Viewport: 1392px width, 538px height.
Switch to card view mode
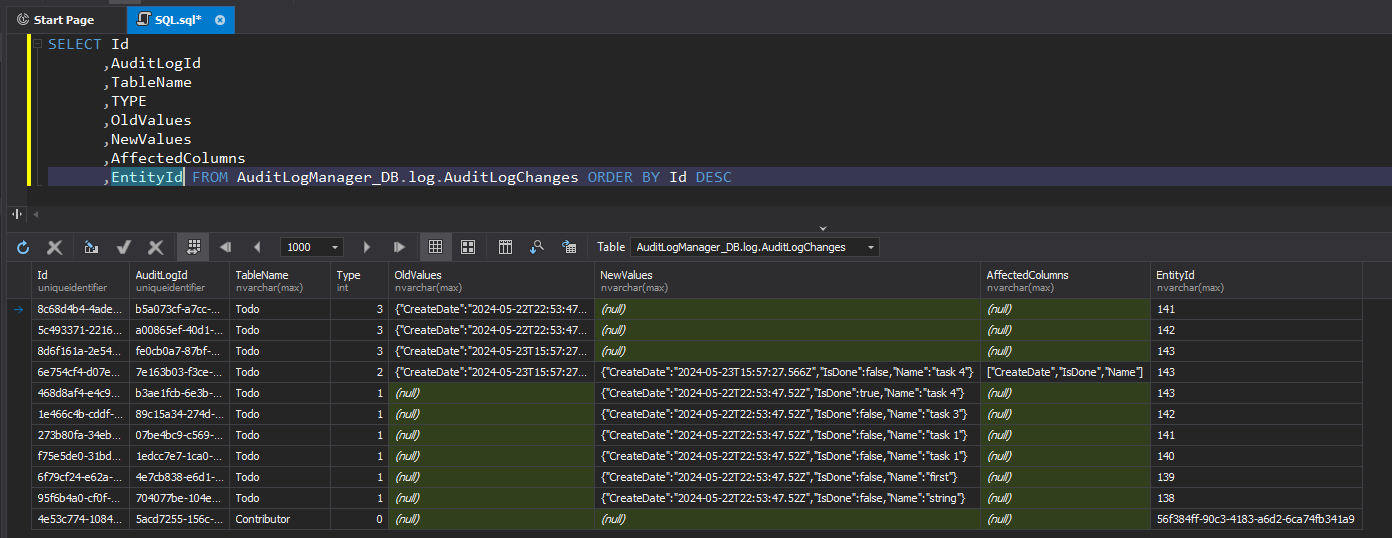467,247
